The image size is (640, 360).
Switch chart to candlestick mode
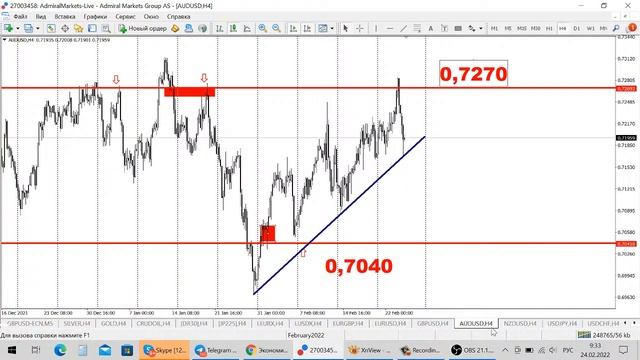pyautogui.click(x=233, y=28)
